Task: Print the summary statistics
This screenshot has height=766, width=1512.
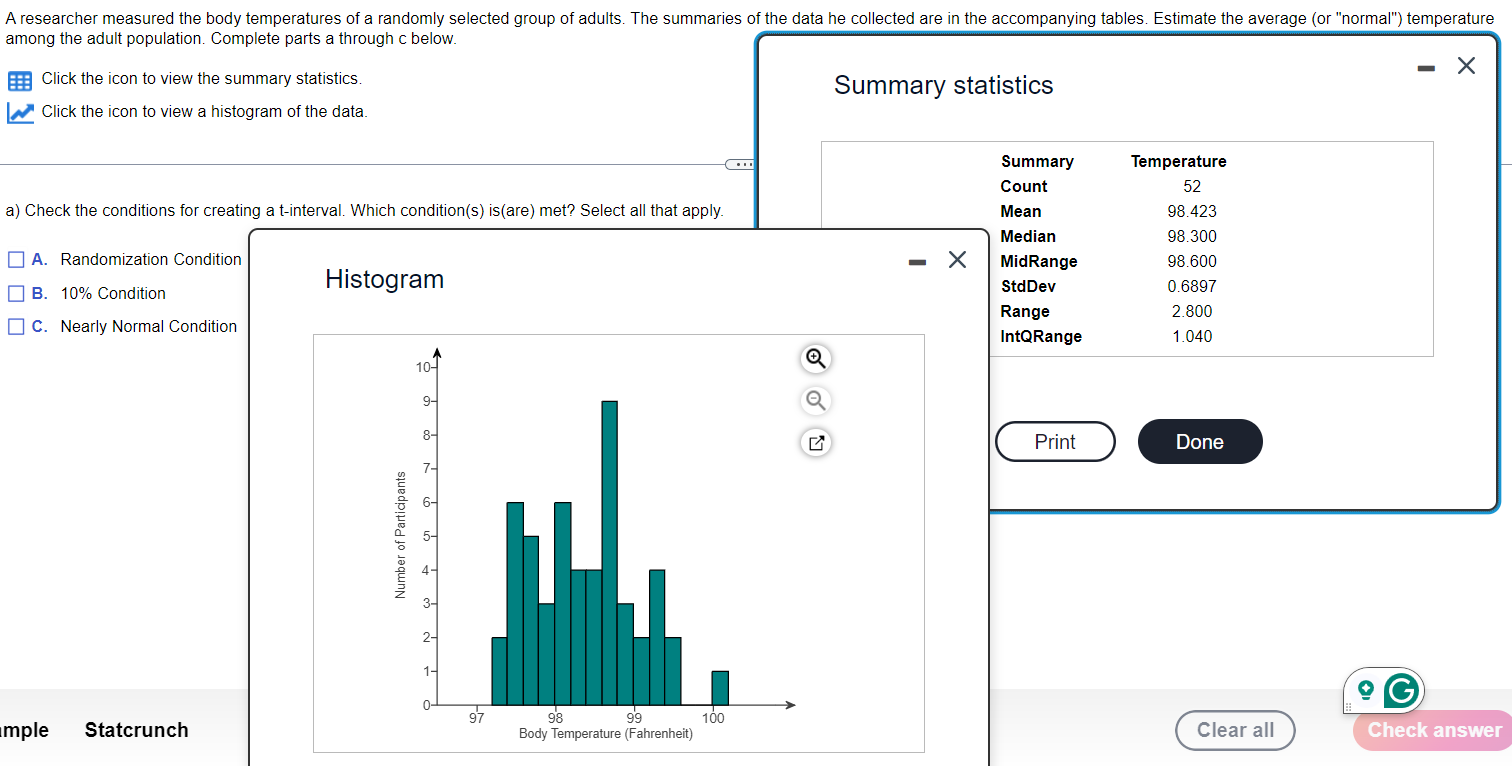Action: click(x=1055, y=442)
